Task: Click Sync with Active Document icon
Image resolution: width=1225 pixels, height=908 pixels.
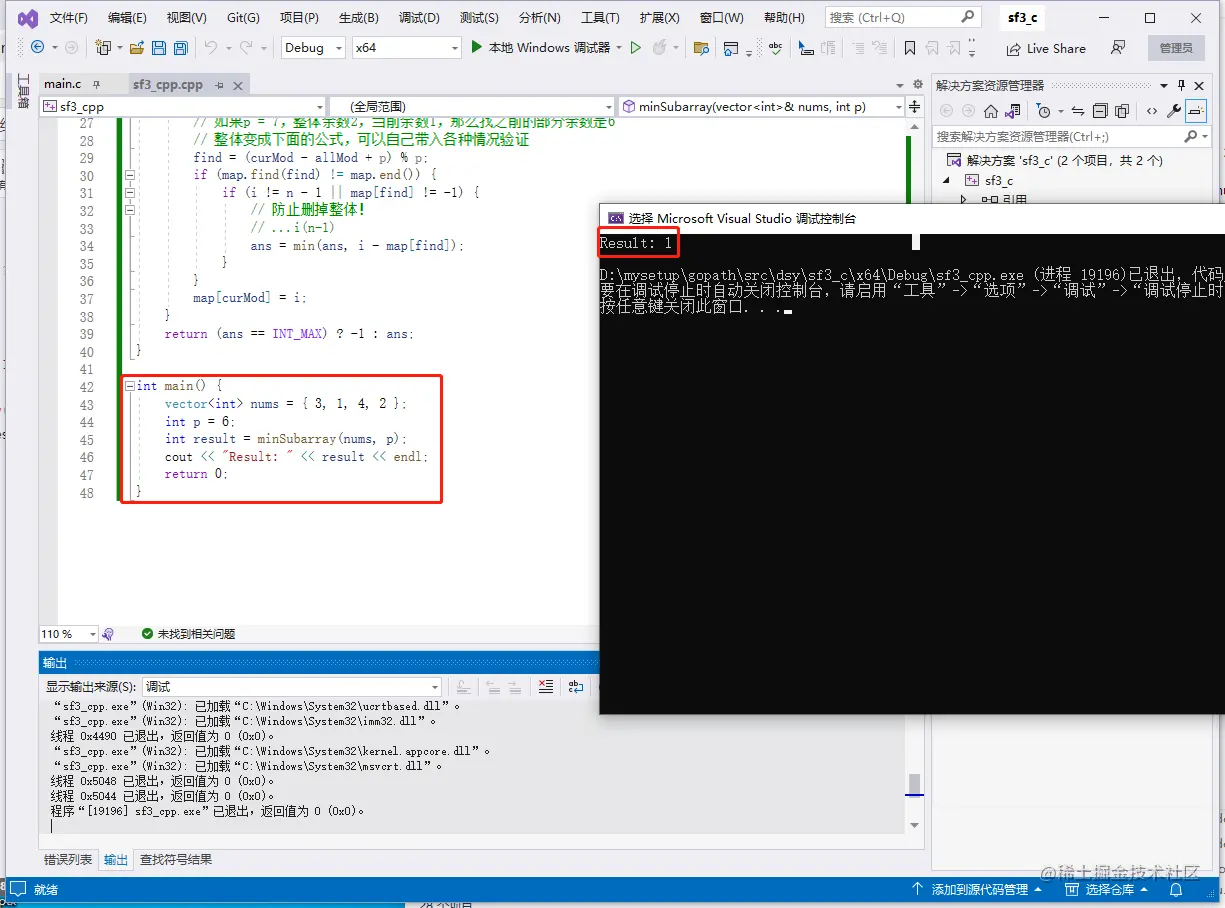Action: (x=1077, y=111)
